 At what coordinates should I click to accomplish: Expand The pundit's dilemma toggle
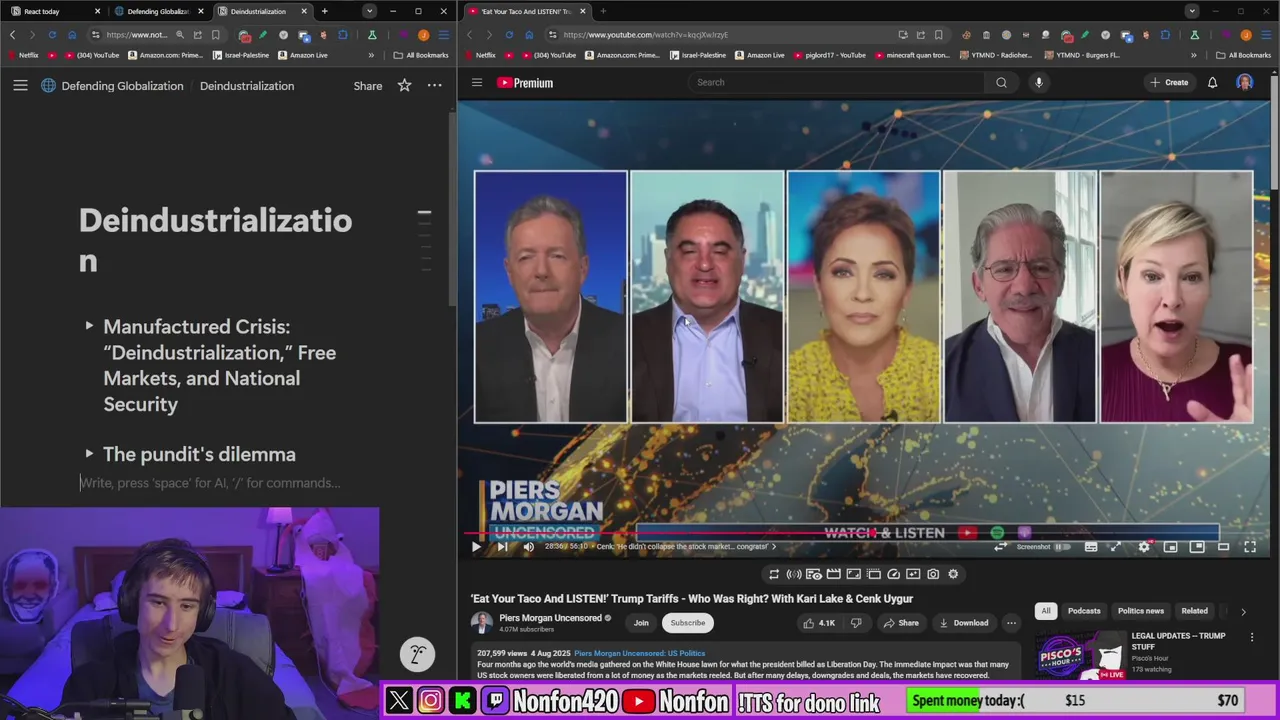[x=89, y=454]
